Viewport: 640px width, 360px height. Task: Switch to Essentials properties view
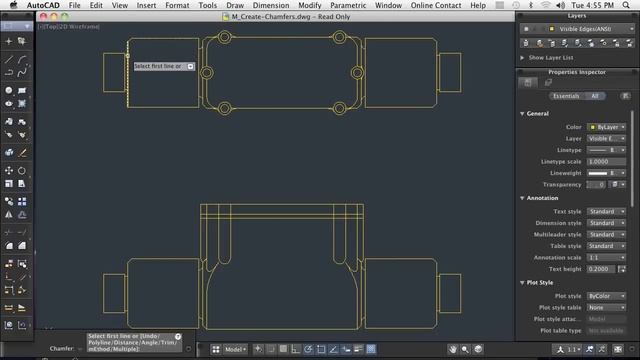[x=566, y=96]
